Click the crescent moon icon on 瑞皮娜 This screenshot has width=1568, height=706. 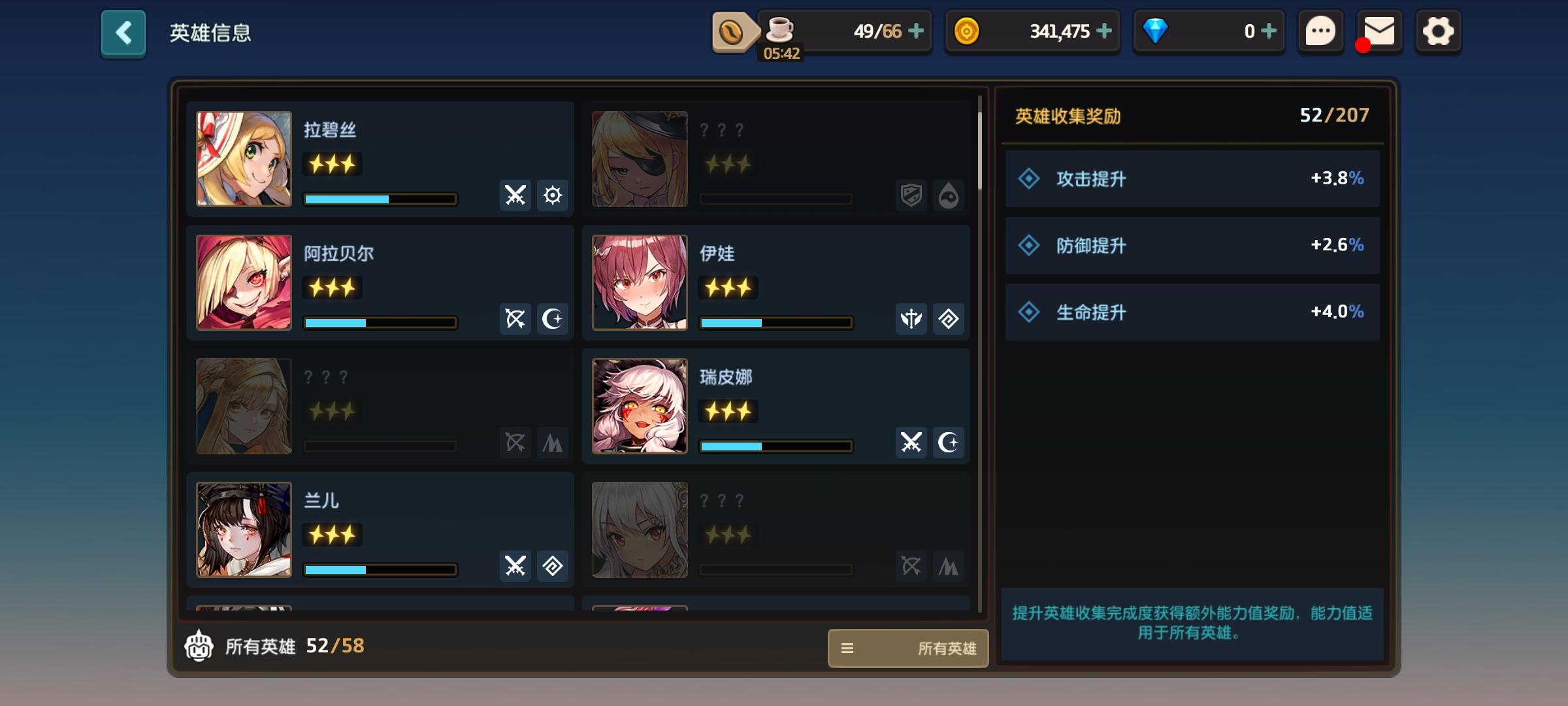click(949, 443)
